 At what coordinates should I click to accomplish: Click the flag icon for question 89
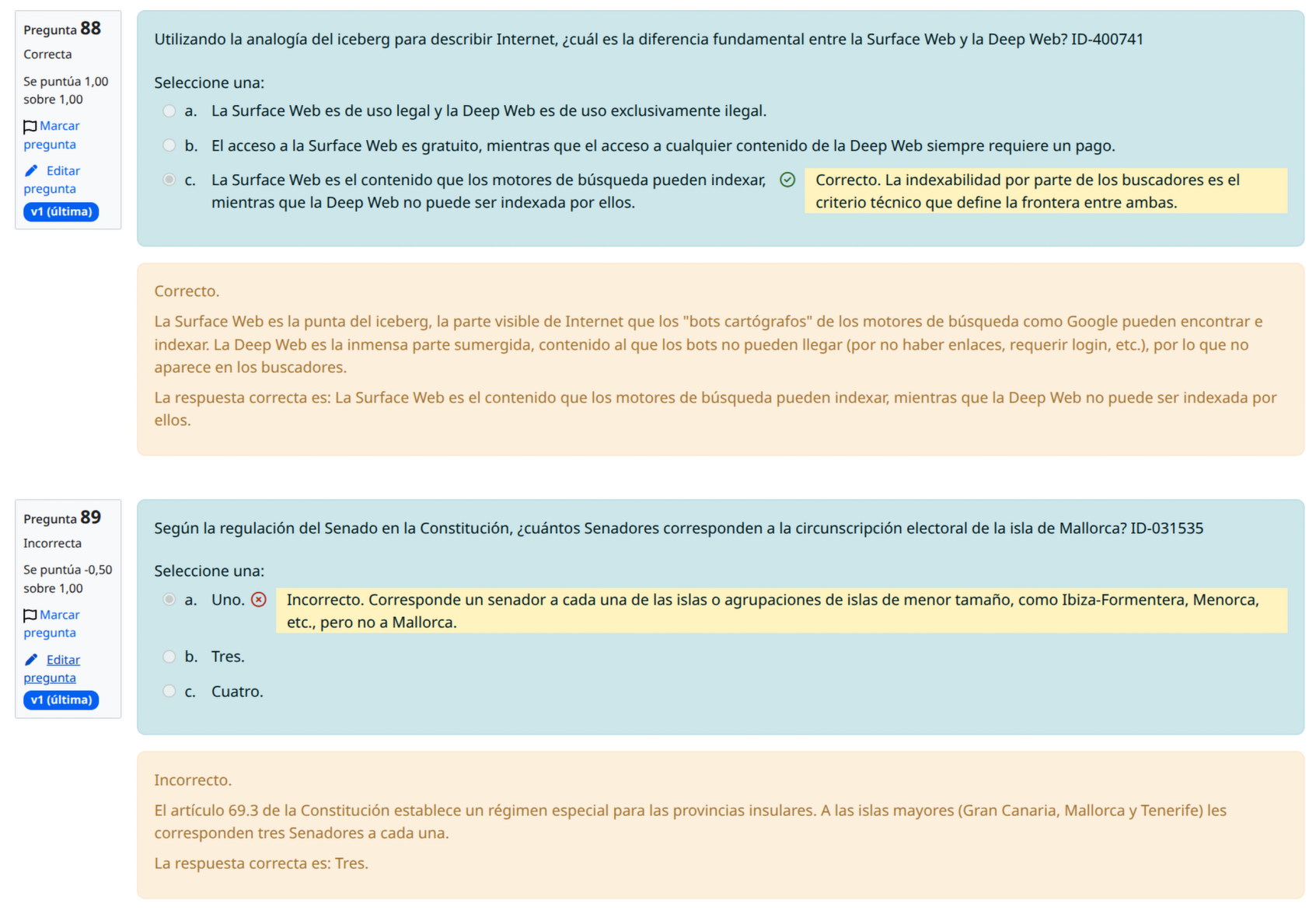(30, 616)
